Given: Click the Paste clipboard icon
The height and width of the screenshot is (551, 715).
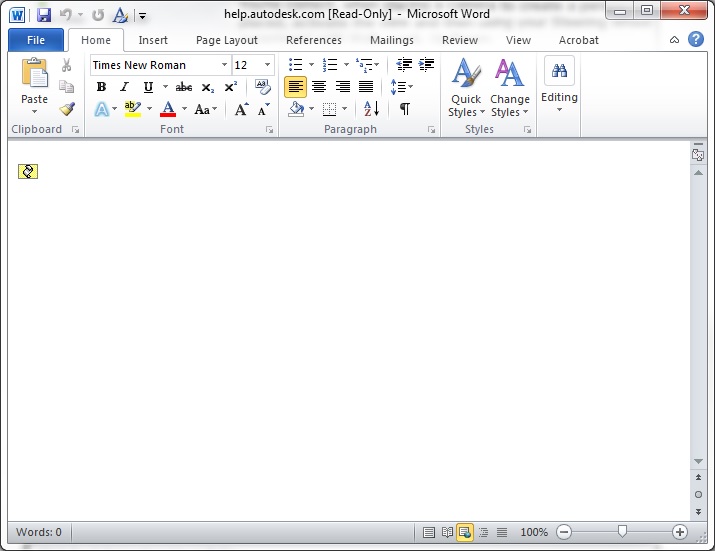Looking at the screenshot, I should pyautogui.click(x=34, y=73).
